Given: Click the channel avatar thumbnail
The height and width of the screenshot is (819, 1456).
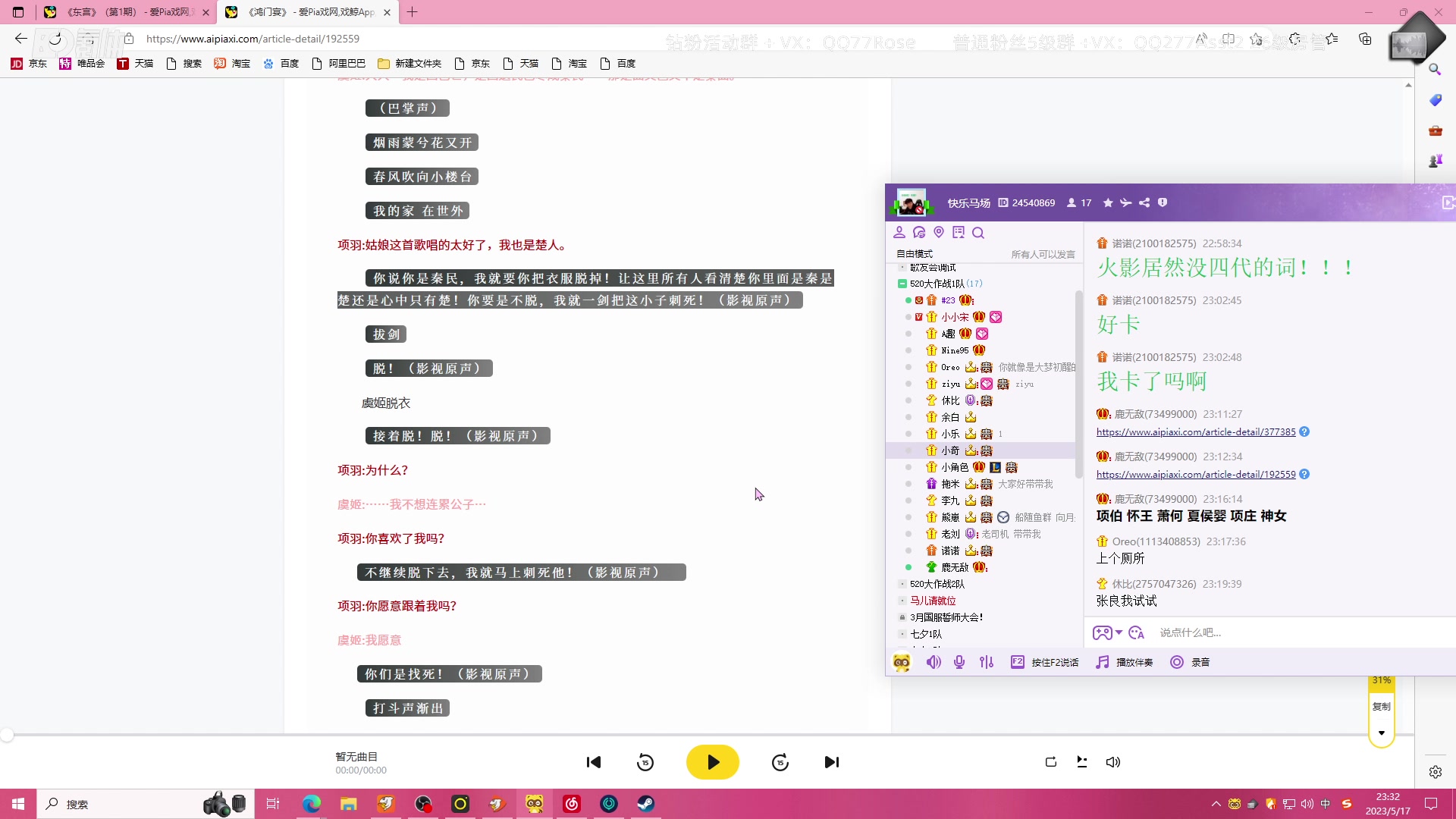Looking at the screenshot, I should [x=911, y=202].
